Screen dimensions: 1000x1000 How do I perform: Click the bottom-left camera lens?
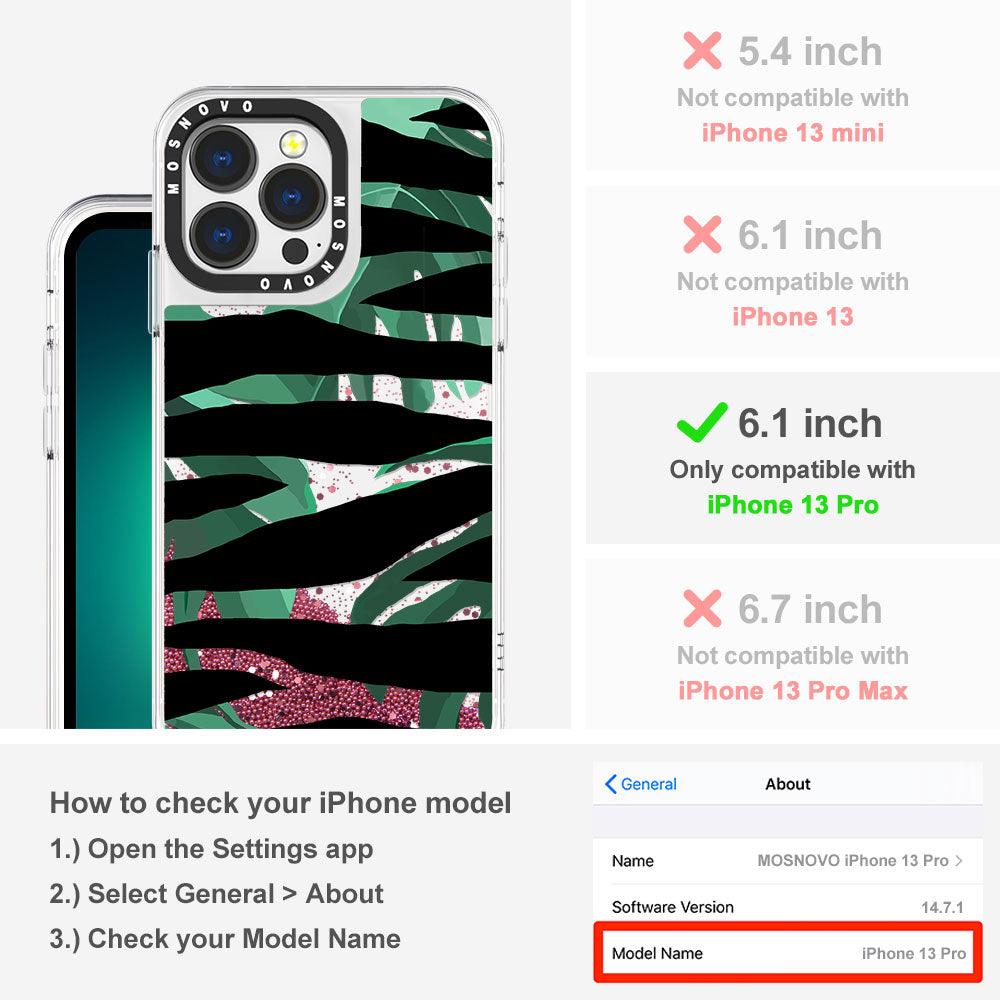coord(223,236)
